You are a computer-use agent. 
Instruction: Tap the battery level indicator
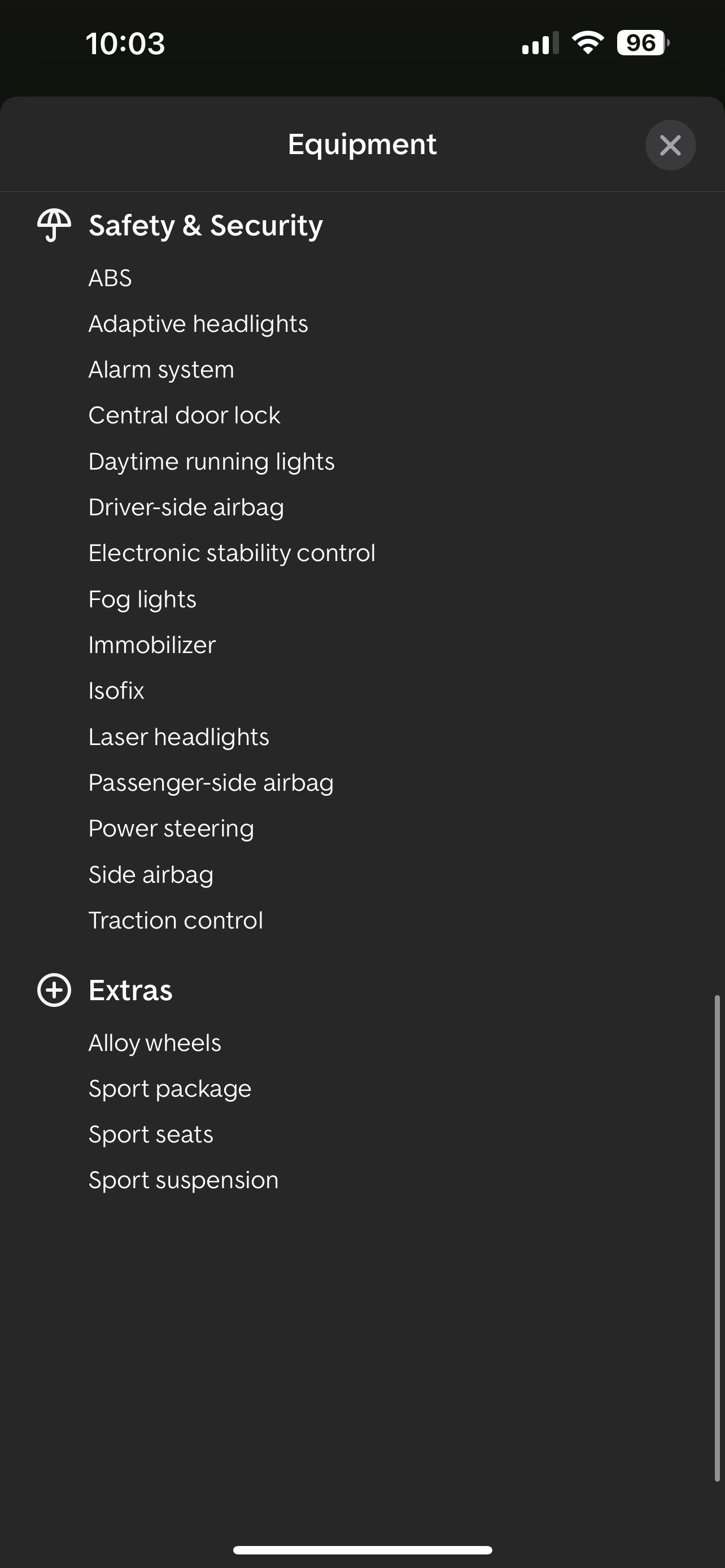(643, 43)
